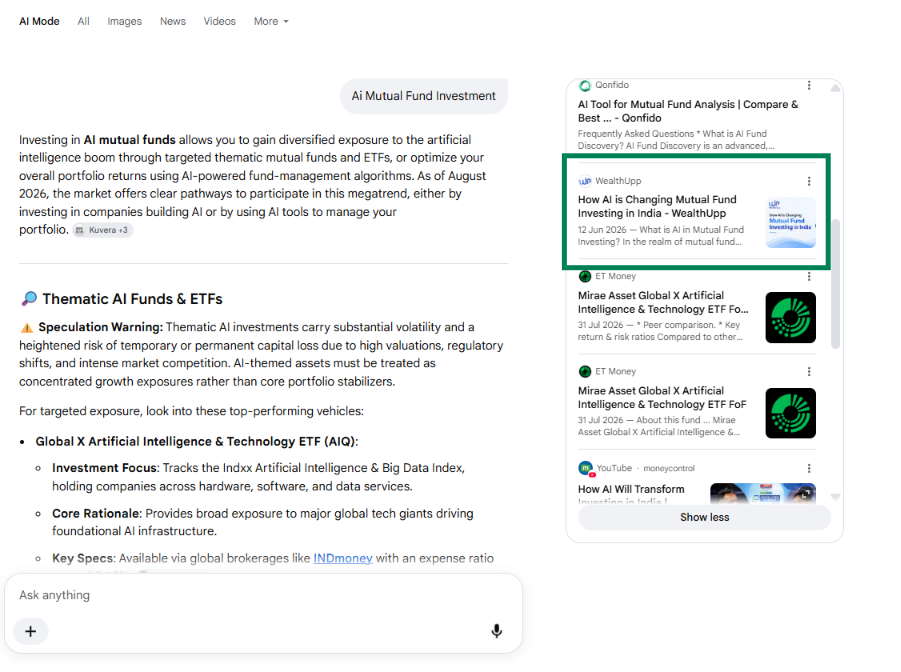Viewport: 901px width, 672px height.
Task: Open three-dot menu for second ET Money result
Action: (809, 371)
